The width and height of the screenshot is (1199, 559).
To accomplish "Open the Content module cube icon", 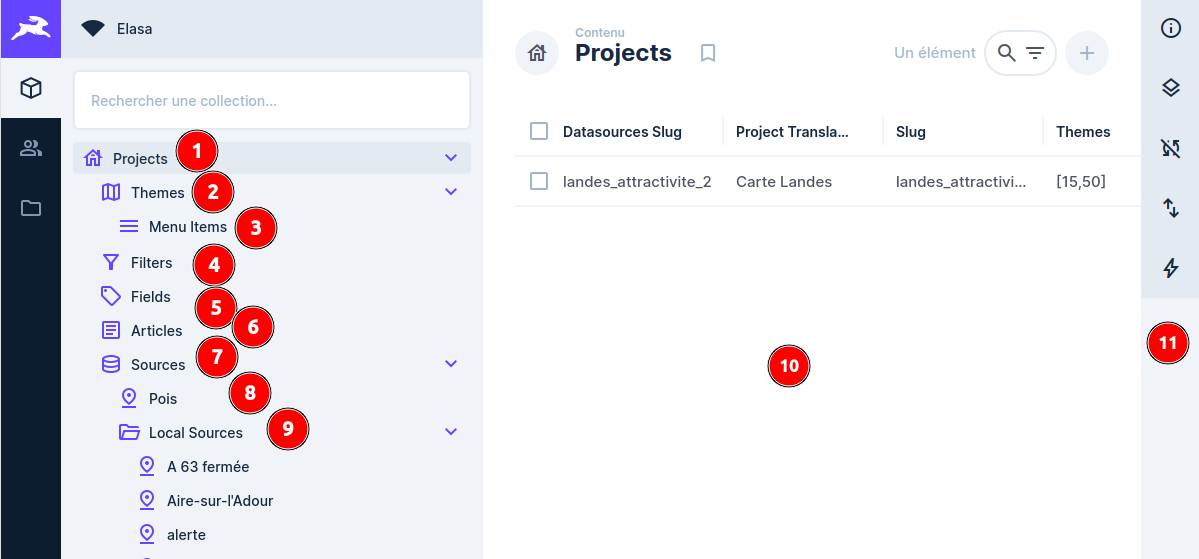I will (x=31, y=89).
